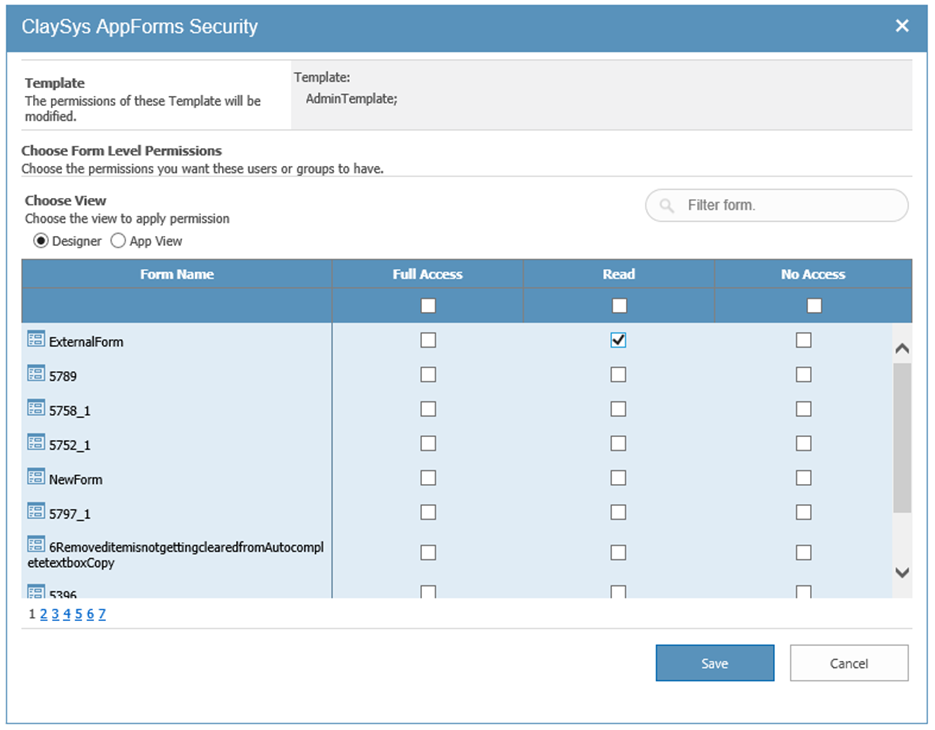Check Read for 5797_1
Image resolution: width=935 pixels, height=730 pixels.
(618, 512)
